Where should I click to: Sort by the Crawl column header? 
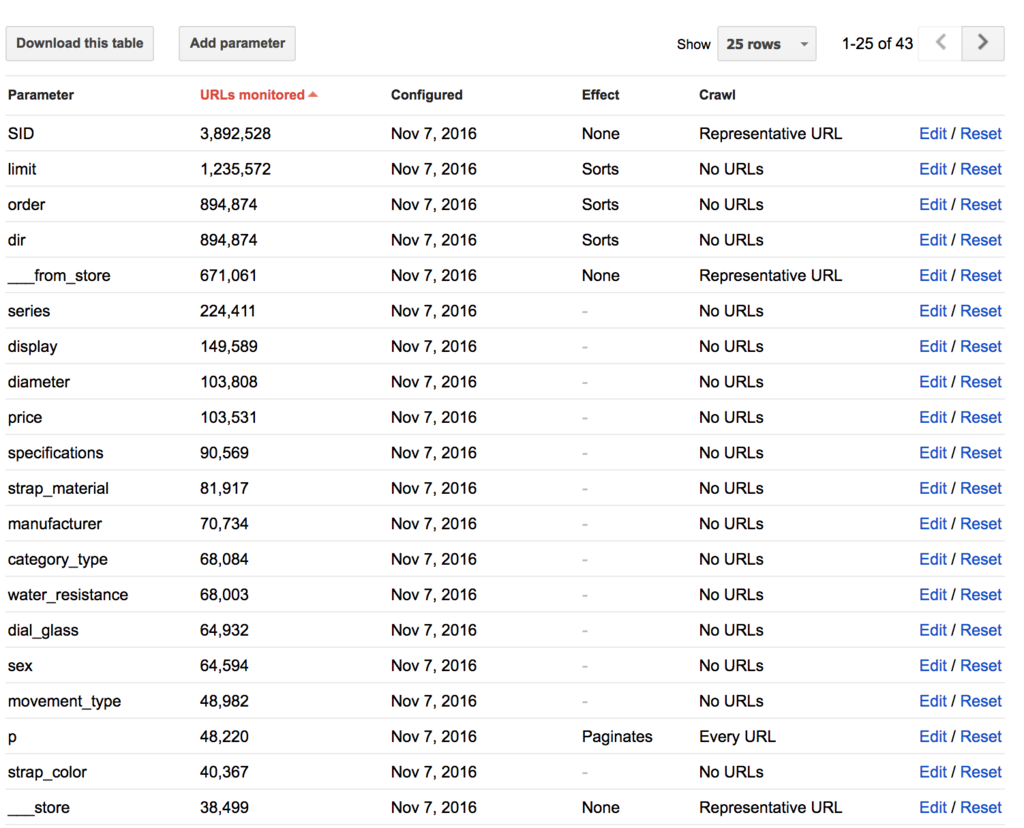click(717, 95)
